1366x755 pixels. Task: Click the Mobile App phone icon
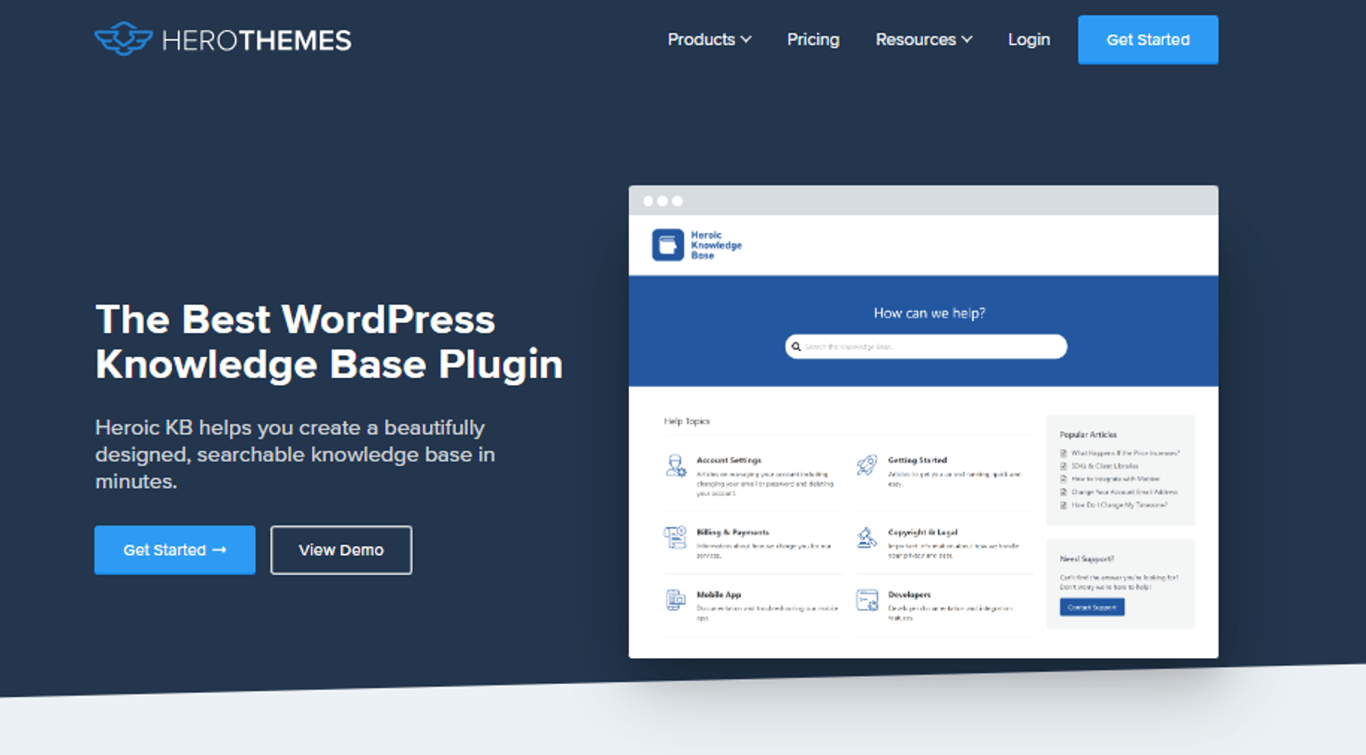(x=676, y=600)
